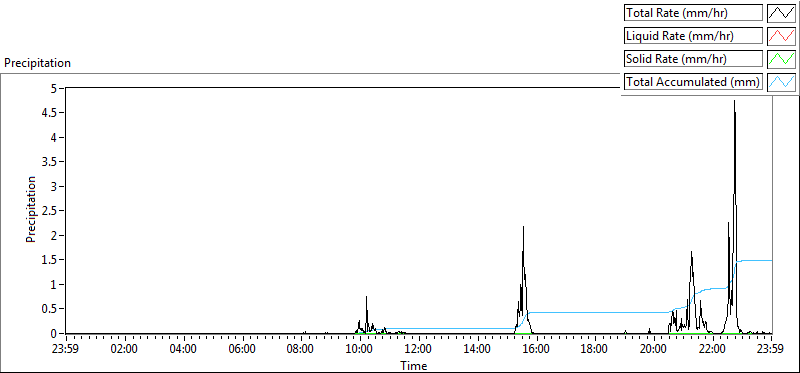Click the 23:59 start time label
Screen dimensions: 800x373
click(66, 350)
